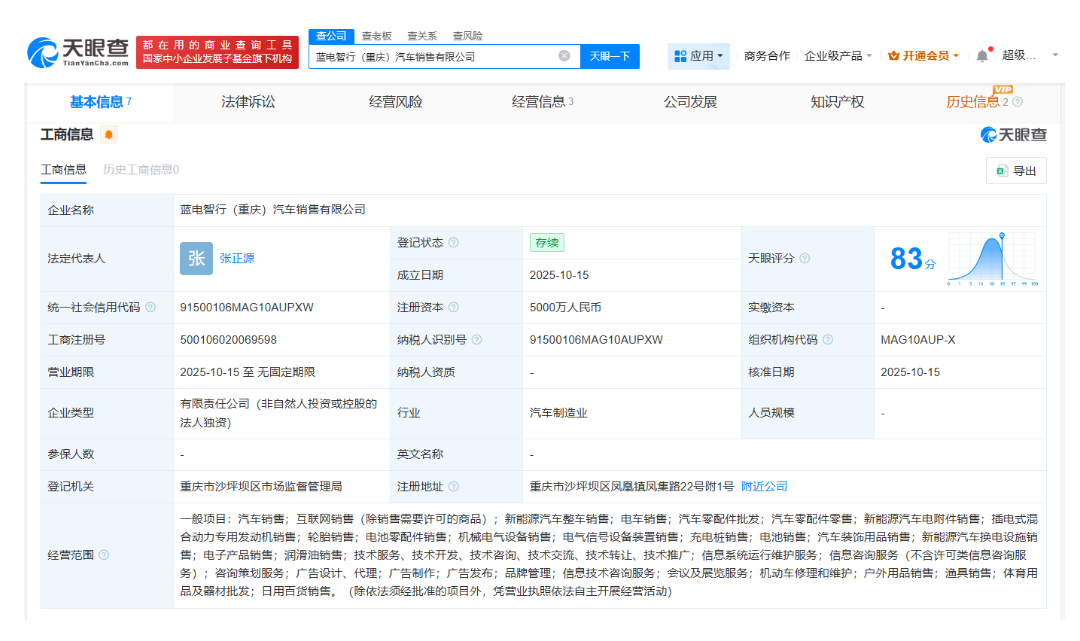Image resolution: width=1080 pixels, height=641 pixels.
Task: Click help icon next to 天眼评分
Action: click(804, 258)
